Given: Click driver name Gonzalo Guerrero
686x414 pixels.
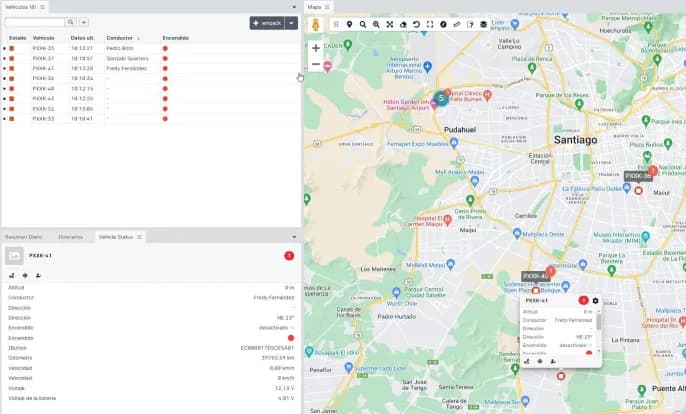Looking at the screenshot, I should tap(127, 58).
